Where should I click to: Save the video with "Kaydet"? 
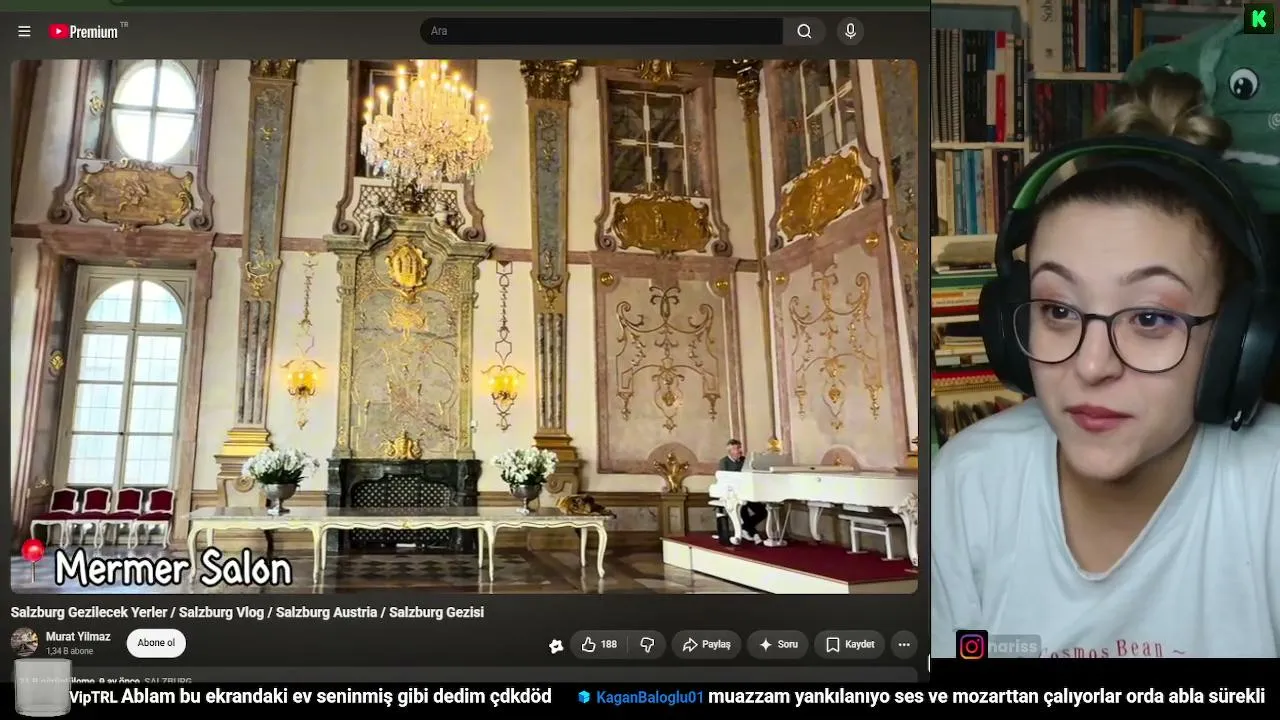849,645
